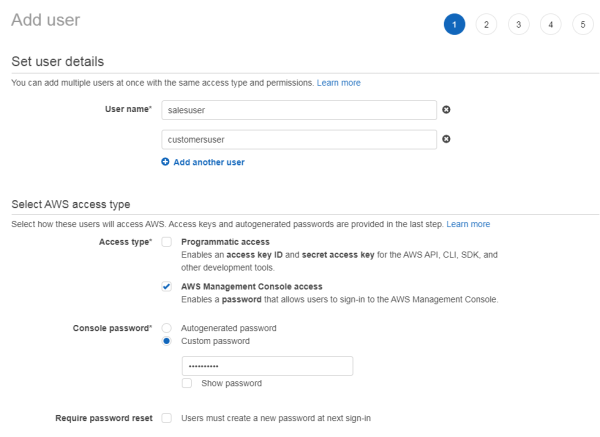Jump to step 4 indicator
This screenshot has height=437, width=600.
(x=550, y=24)
